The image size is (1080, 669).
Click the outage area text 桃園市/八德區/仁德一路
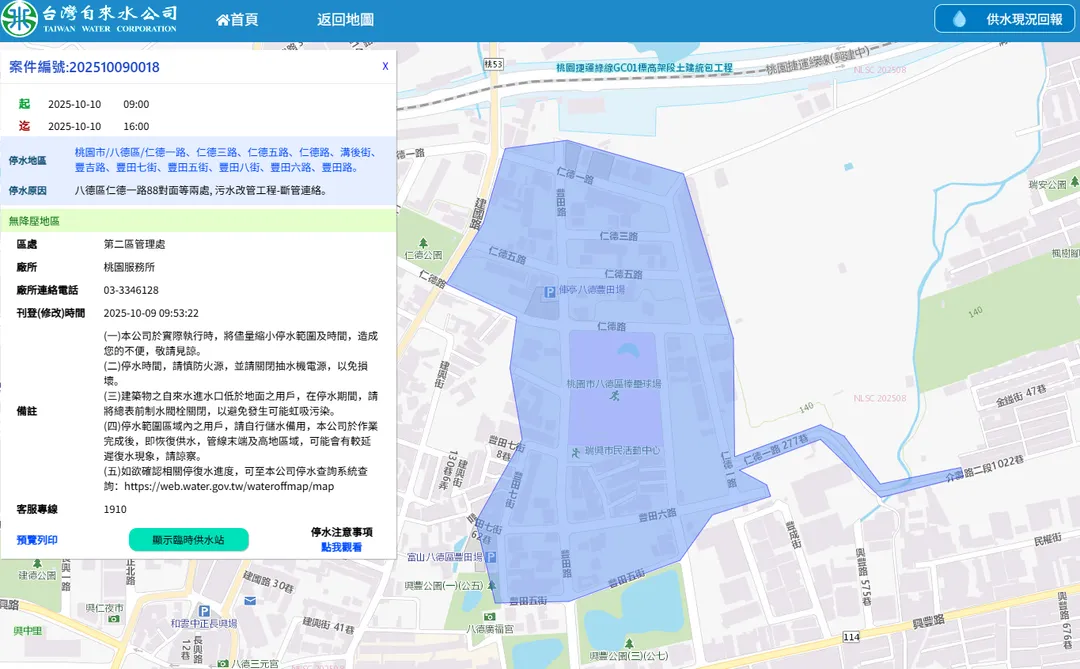(130, 152)
